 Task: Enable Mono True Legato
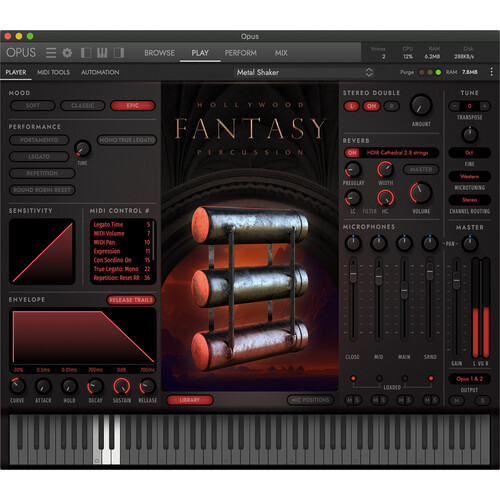click(127, 140)
